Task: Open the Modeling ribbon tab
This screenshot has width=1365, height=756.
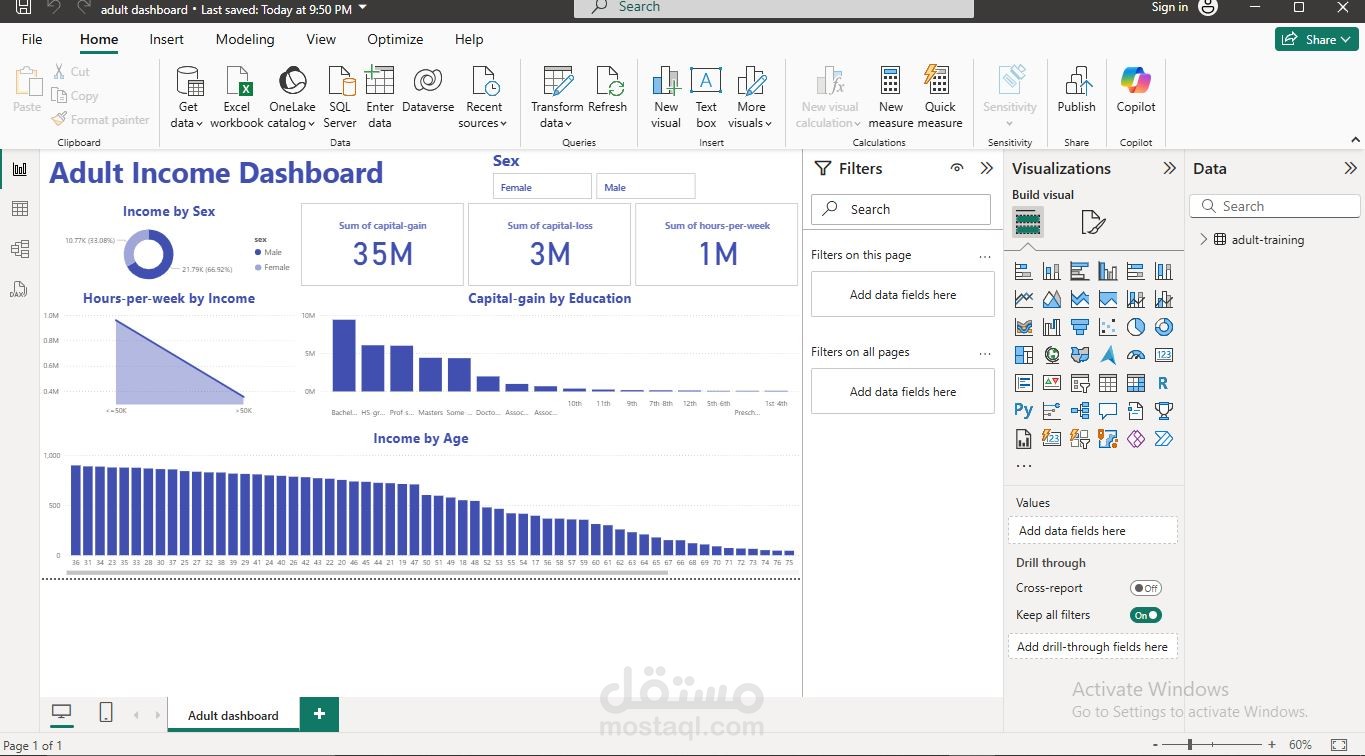Action: point(245,39)
